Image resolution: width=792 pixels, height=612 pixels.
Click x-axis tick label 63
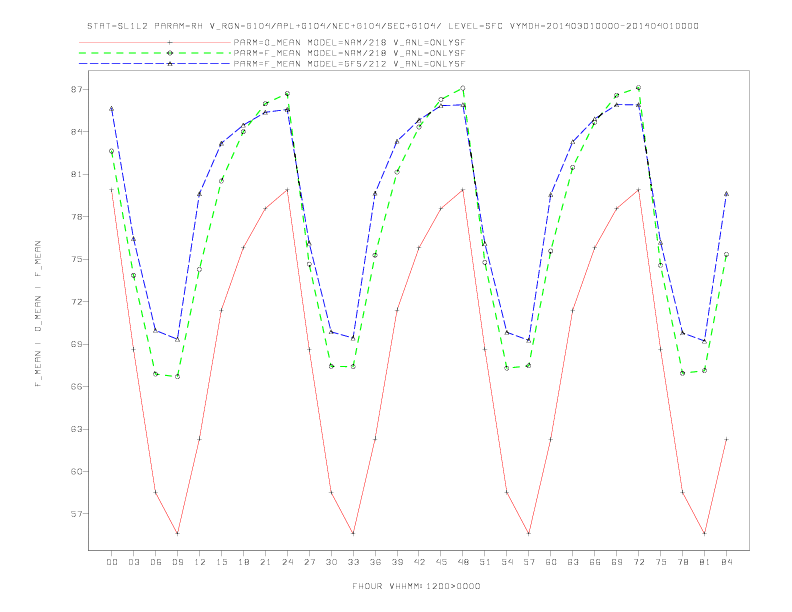[x=573, y=562]
